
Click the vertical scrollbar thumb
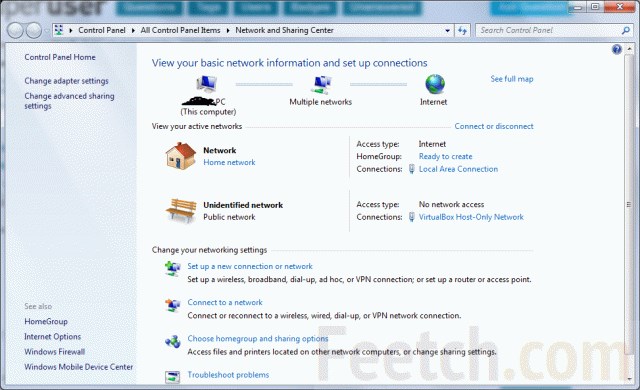(x=629, y=204)
